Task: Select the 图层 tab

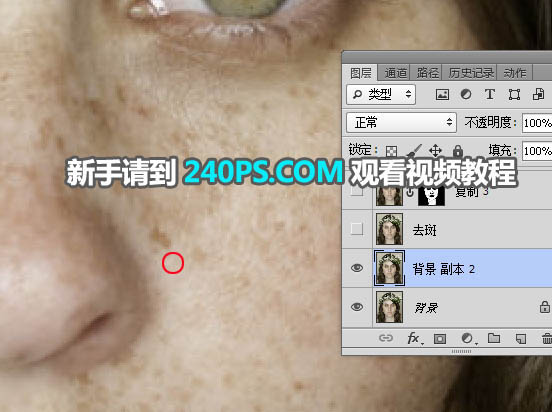Action: pyautogui.click(x=360, y=73)
